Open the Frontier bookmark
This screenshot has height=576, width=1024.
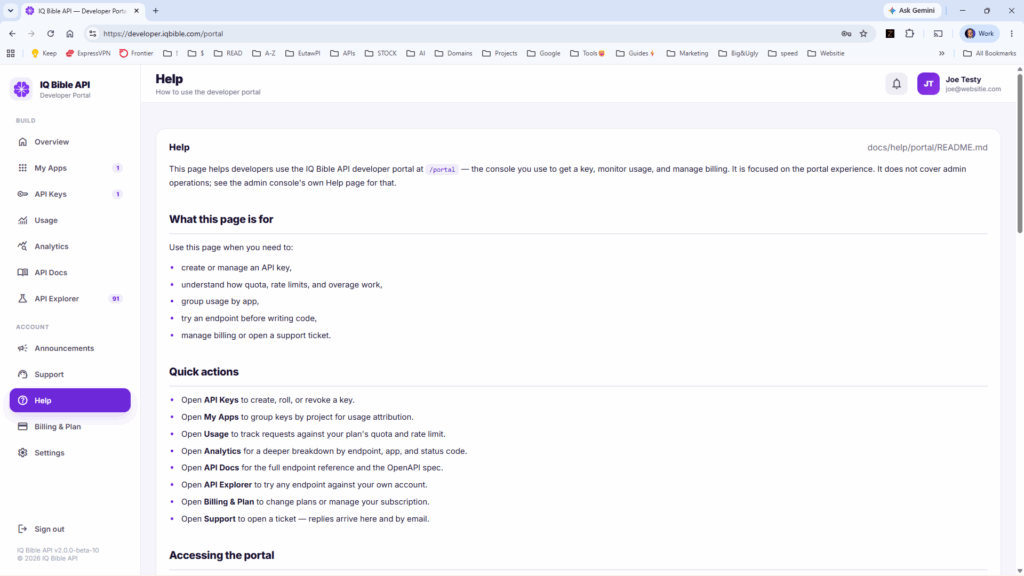click(136, 54)
